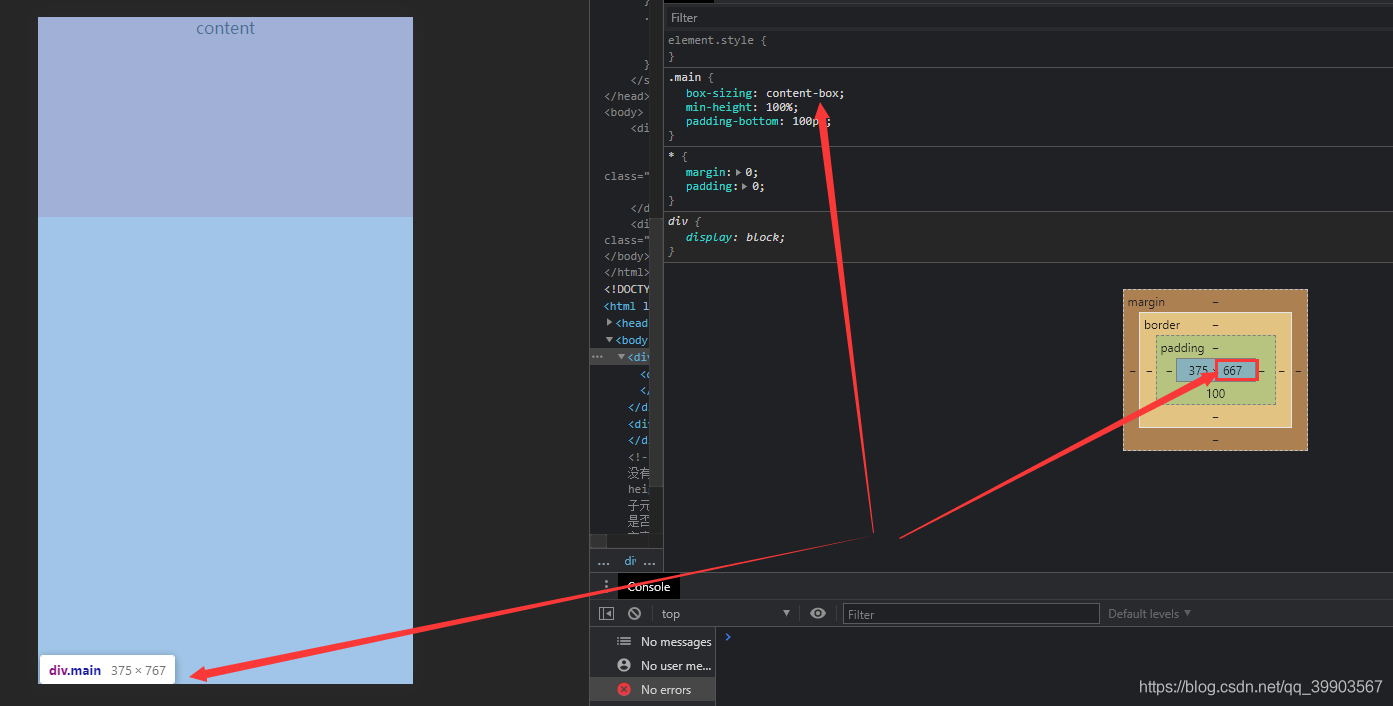Create live expression with the eye icon
The width and height of the screenshot is (1393, 706).
818,614
